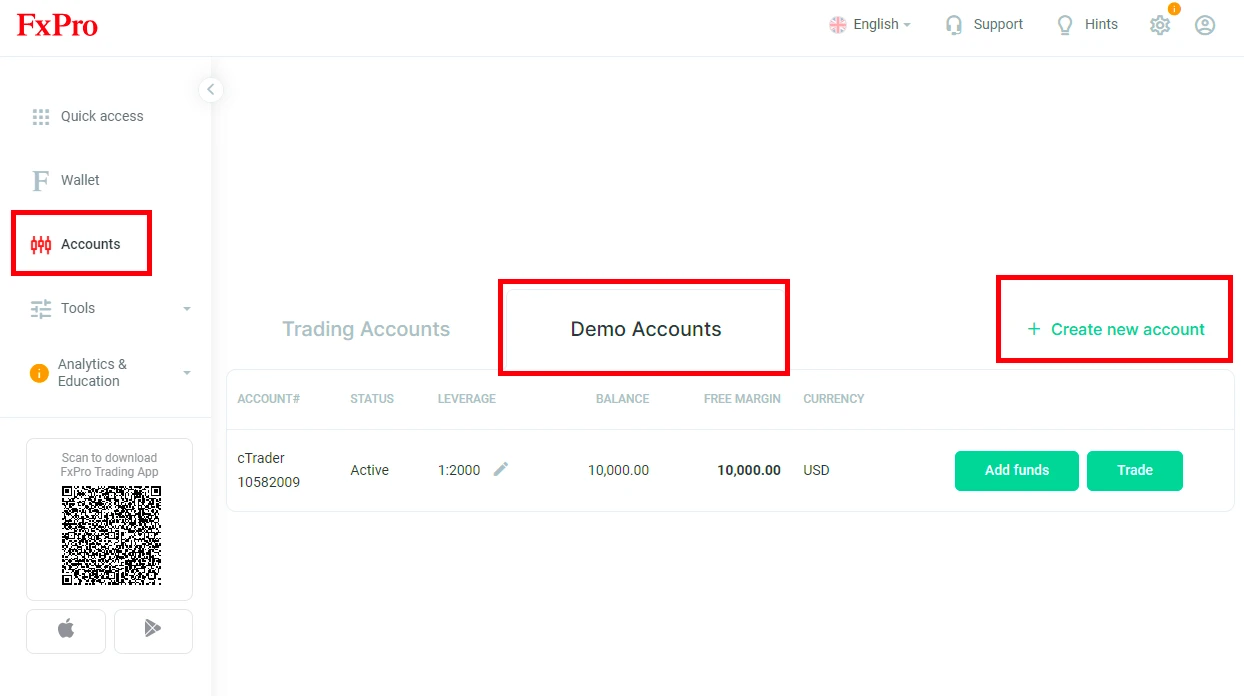Select the Demo Accounts tab

pyautogui.click(x=645, y=329)
